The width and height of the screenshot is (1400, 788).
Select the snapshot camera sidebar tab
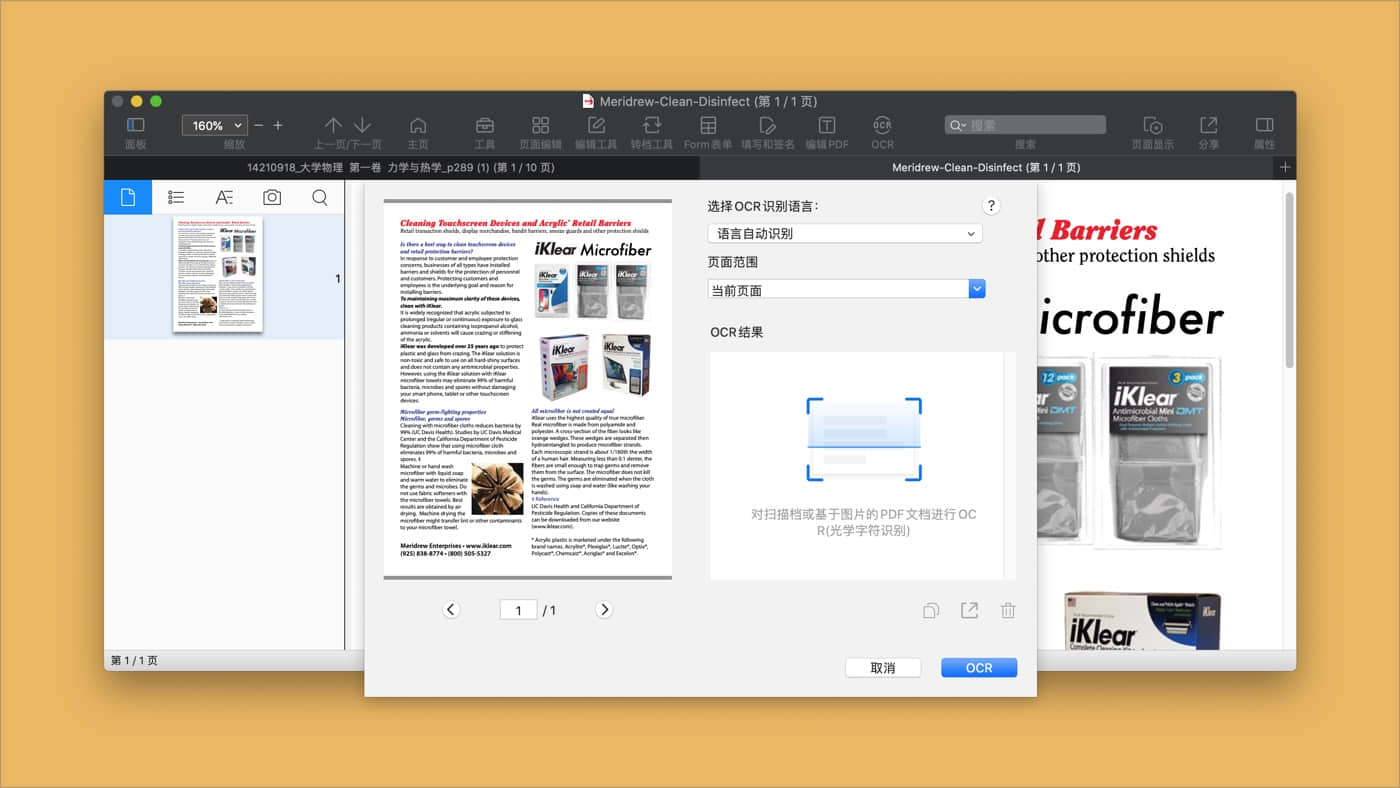[x=272, y=197]
